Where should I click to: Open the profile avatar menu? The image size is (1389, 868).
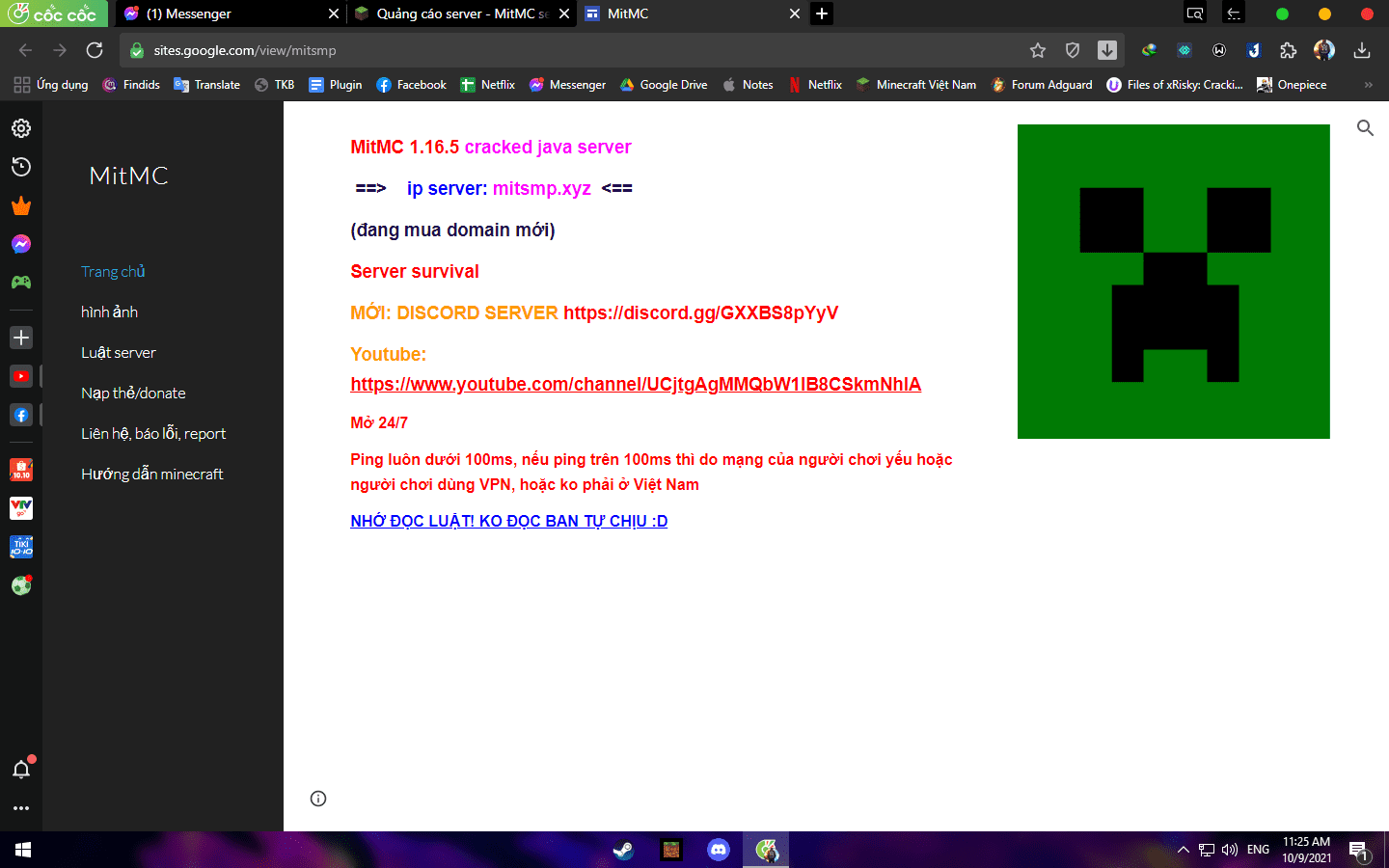pyautogui.click(x=1324, y=50)
